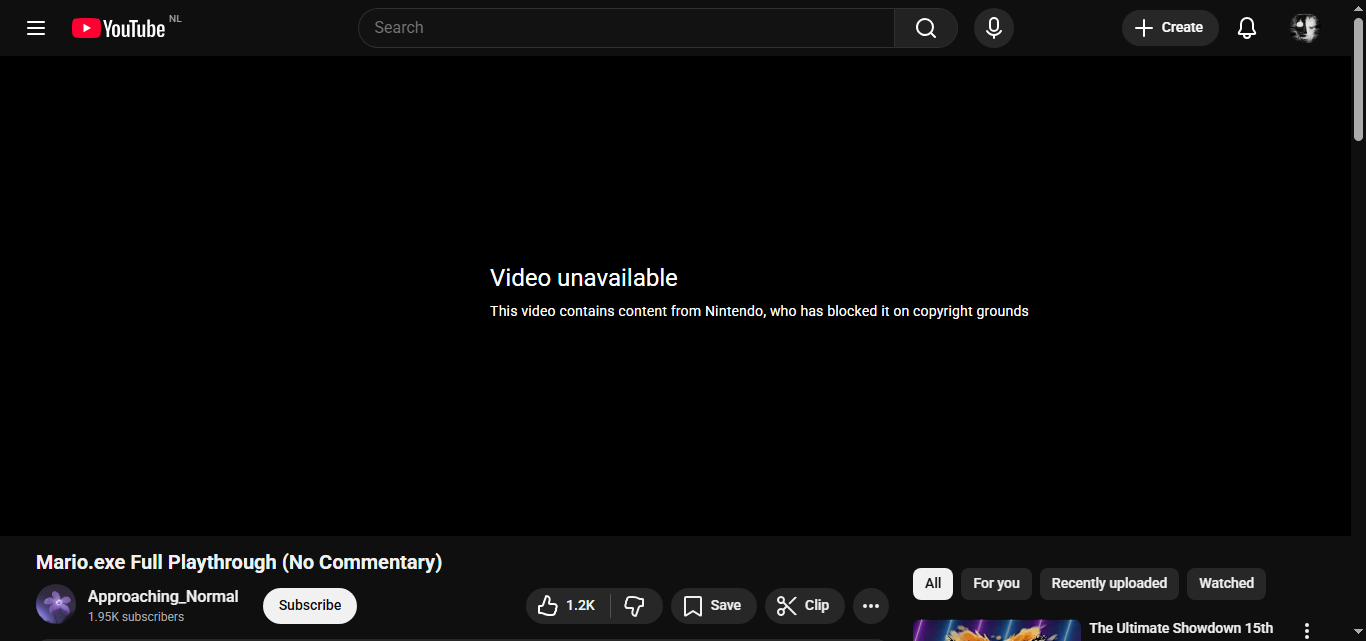
Task: Start voice search with microphone icon
Action: point(993,28)
